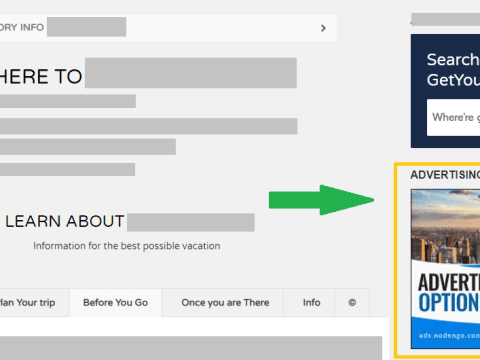Open the Advertising Options banner ad

(x=445, y=269)
